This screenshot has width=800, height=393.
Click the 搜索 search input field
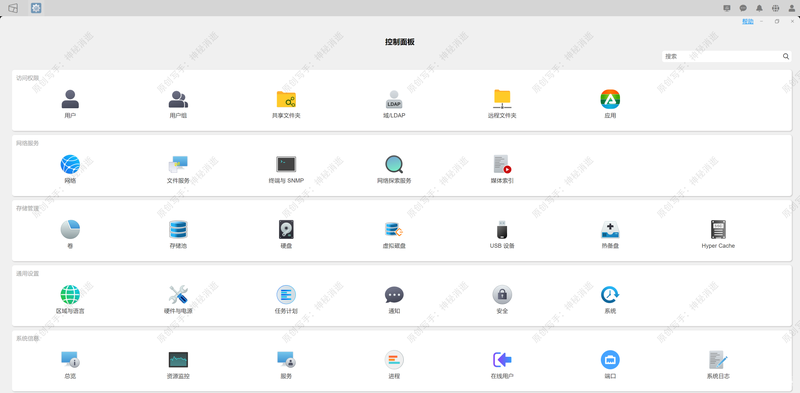click(x=722, y=56)
